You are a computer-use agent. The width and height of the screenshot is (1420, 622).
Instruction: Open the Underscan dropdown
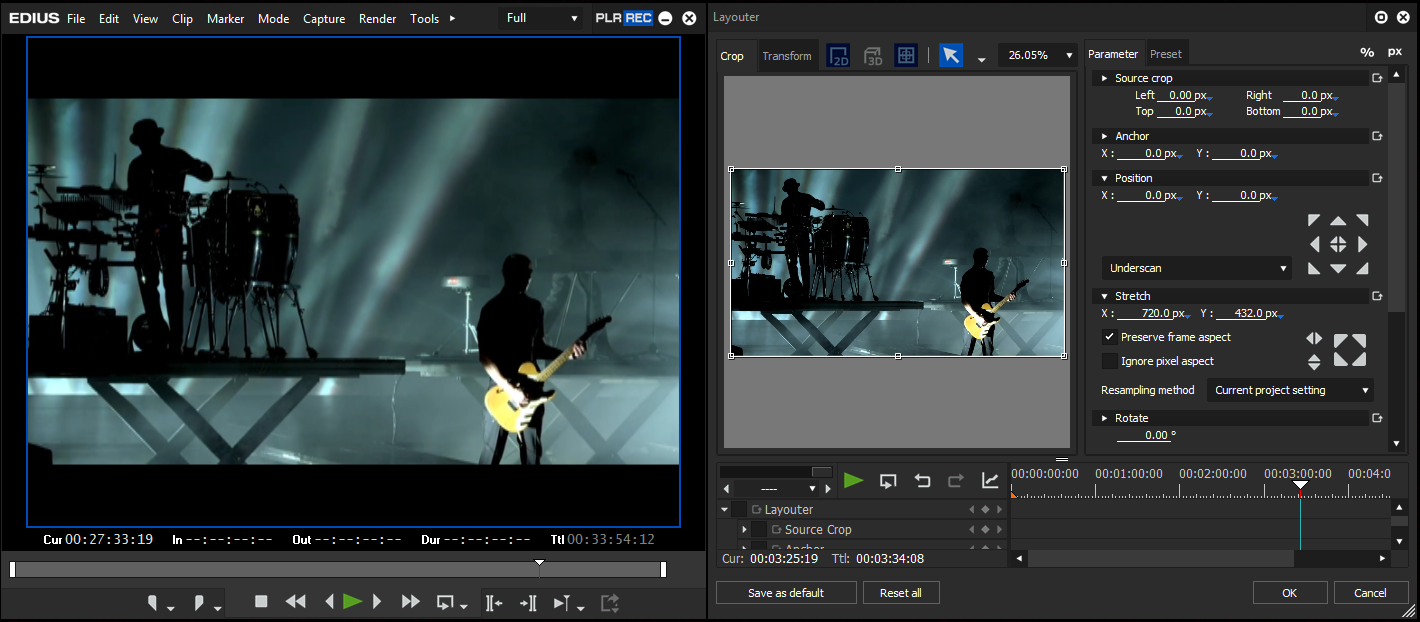(x=1197, y=268)
